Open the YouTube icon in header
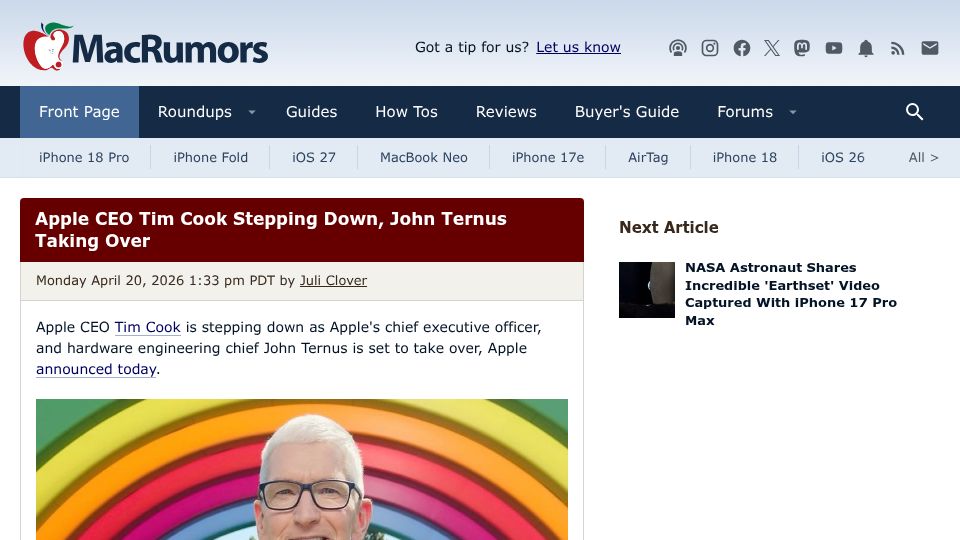Viewport: 960px width, 540px height. tap(834, 48)
